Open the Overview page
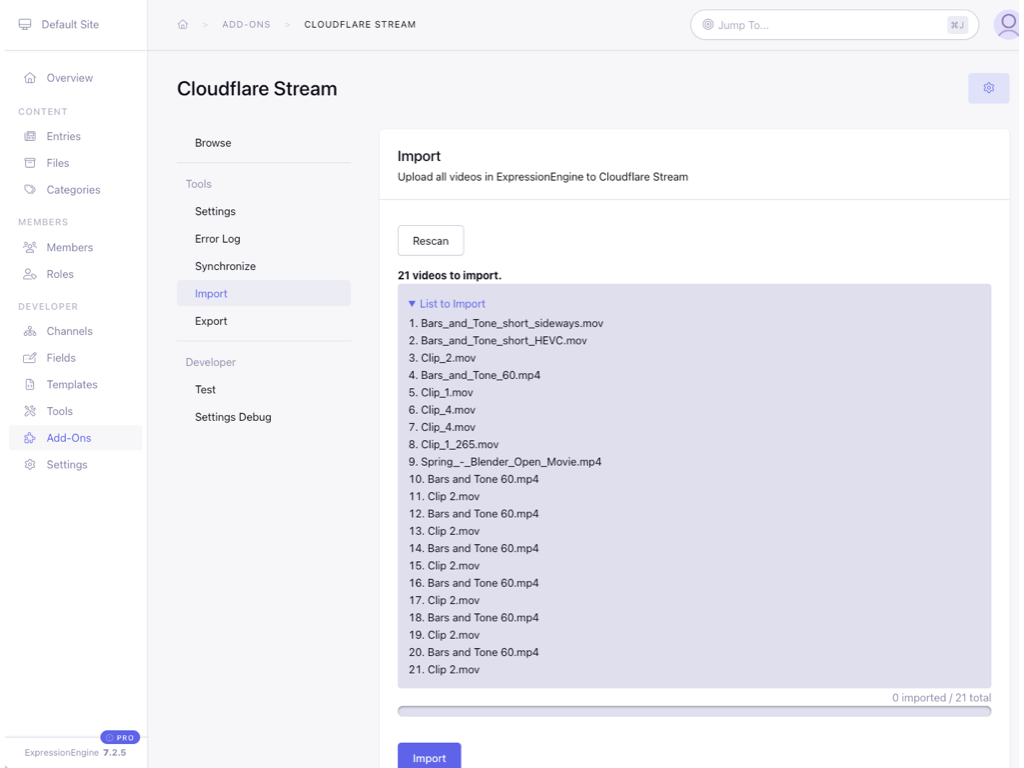Image resolution: width=1024 pixels, height=768 pixels. [x=69, y=78]
